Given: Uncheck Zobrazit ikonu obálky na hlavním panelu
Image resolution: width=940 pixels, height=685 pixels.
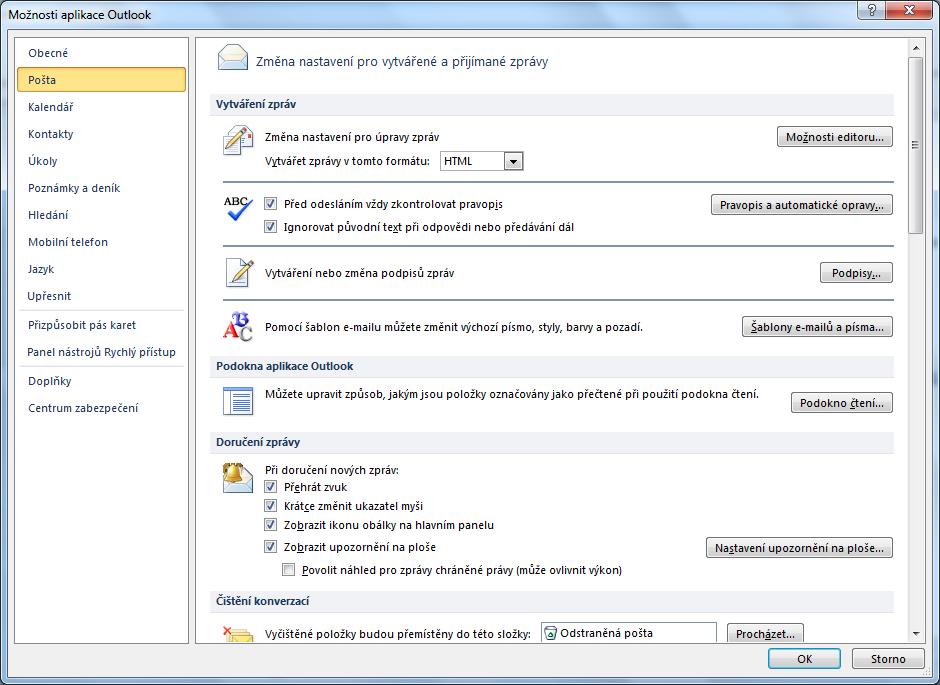Looking at the screenshot, I should click(270, 525).
